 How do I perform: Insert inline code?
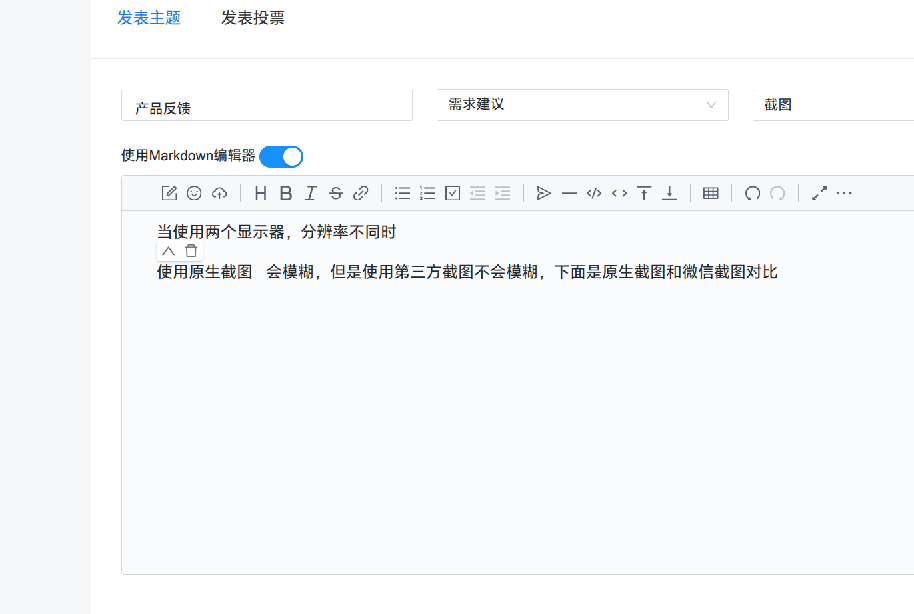click(x=620, y=193)
